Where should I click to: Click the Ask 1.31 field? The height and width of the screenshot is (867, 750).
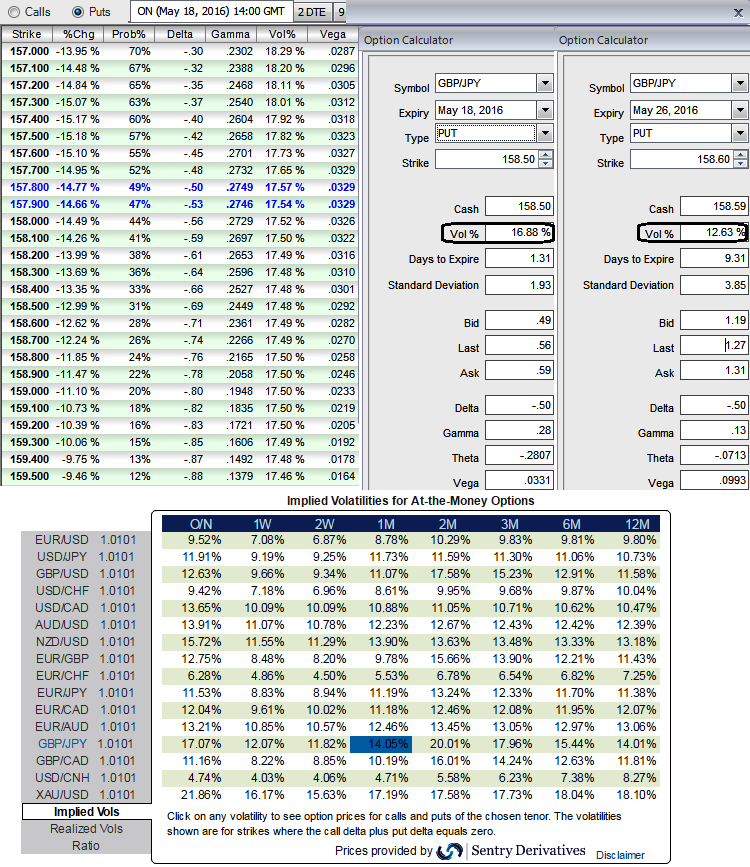(713, 370)
